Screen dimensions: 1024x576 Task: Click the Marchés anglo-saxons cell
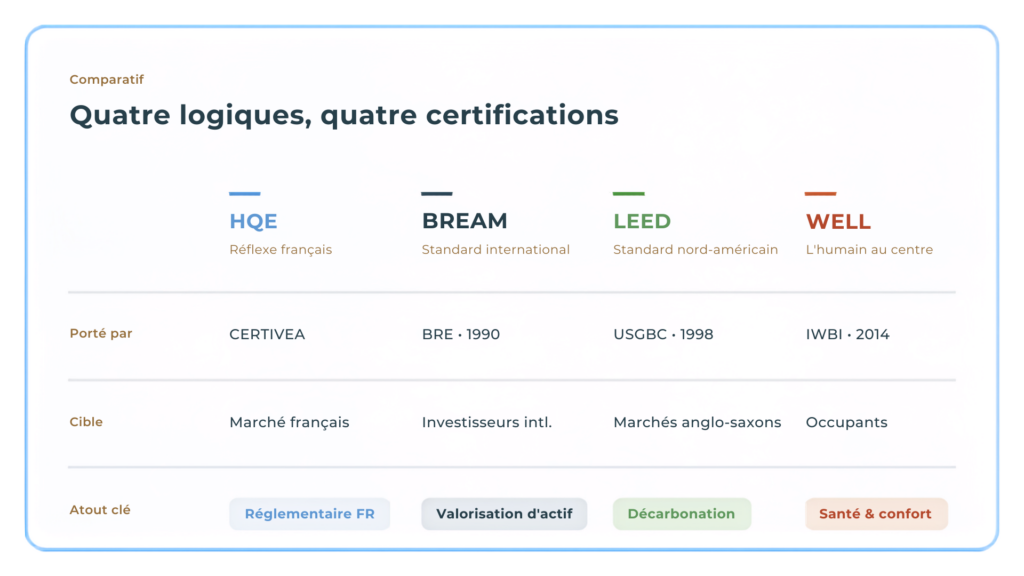(x=697, y=423)
